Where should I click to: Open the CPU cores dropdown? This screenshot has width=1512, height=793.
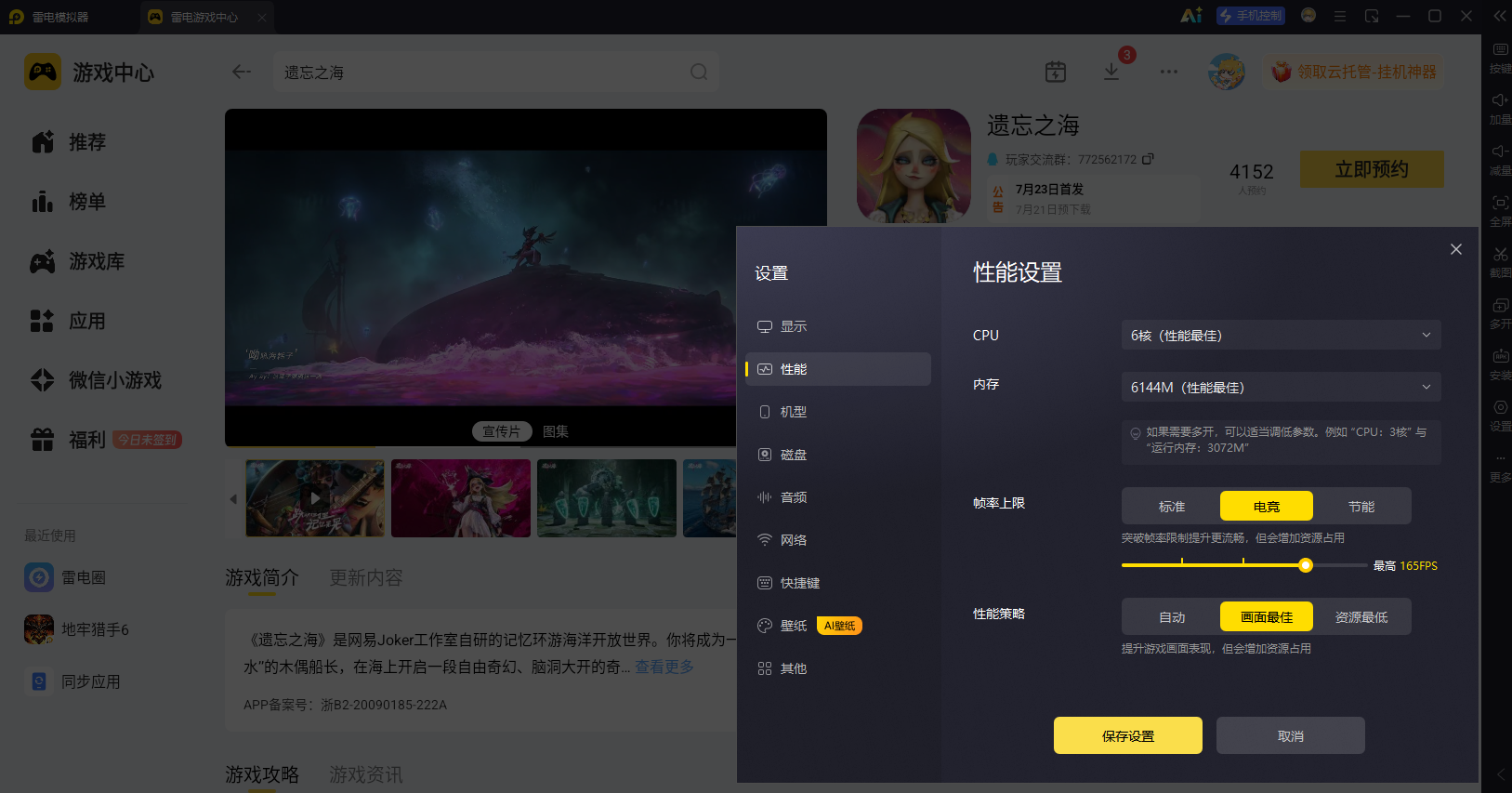[1282, 335]
